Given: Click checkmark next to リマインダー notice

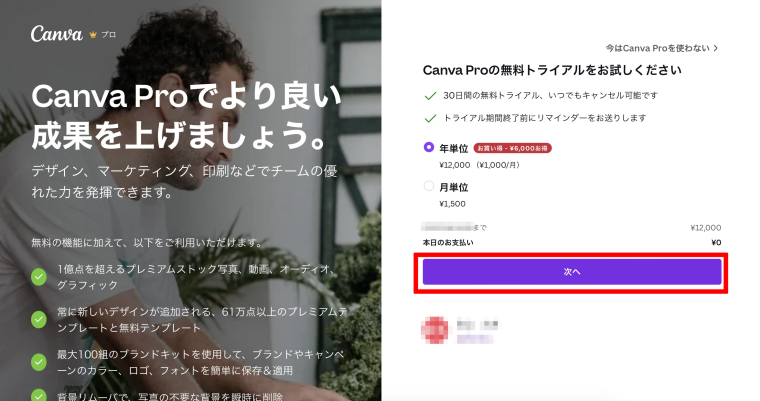Looking at the screenshot, I should click(x=430, y=118).
